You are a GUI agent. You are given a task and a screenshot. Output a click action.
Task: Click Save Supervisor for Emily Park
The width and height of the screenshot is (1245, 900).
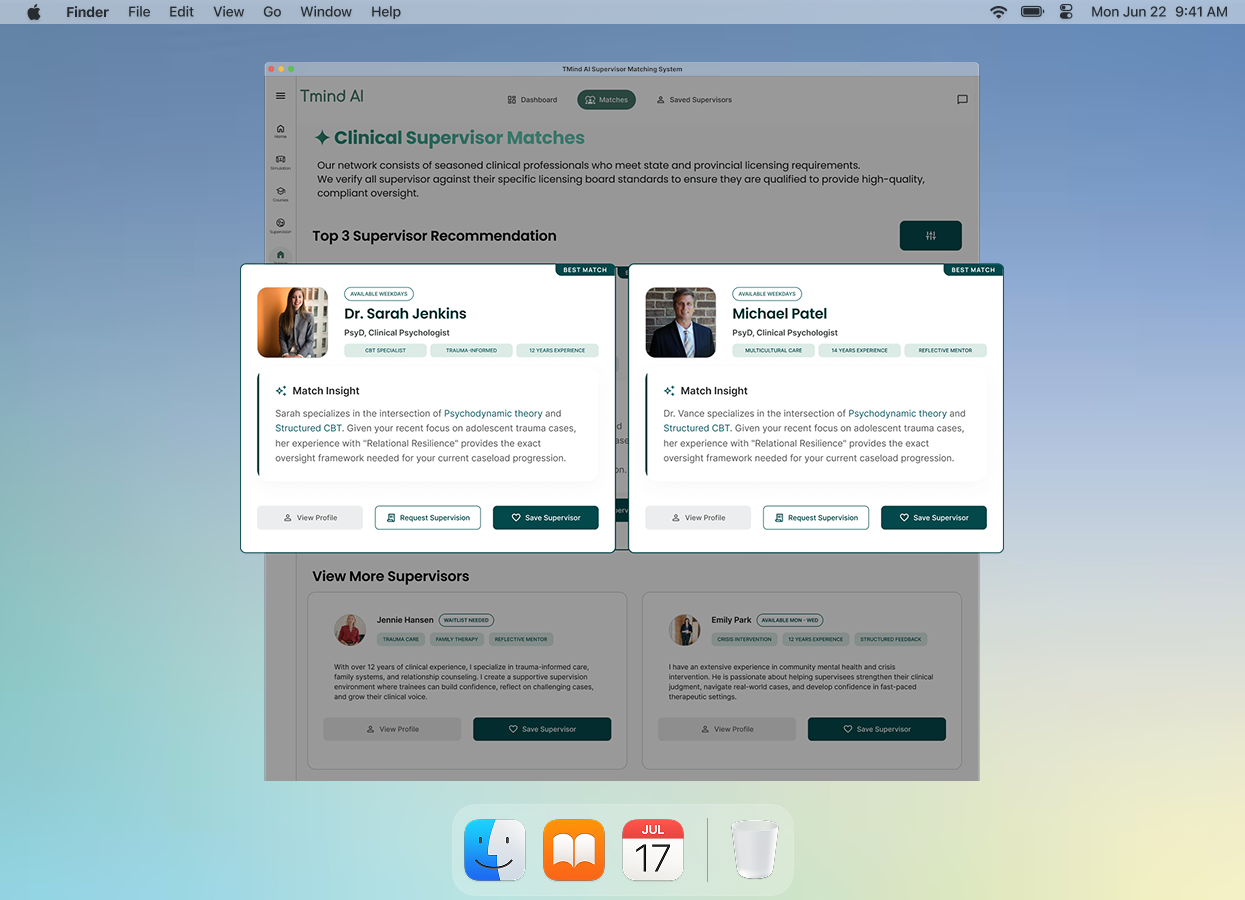pyautogui.click(x=876, y=729)
